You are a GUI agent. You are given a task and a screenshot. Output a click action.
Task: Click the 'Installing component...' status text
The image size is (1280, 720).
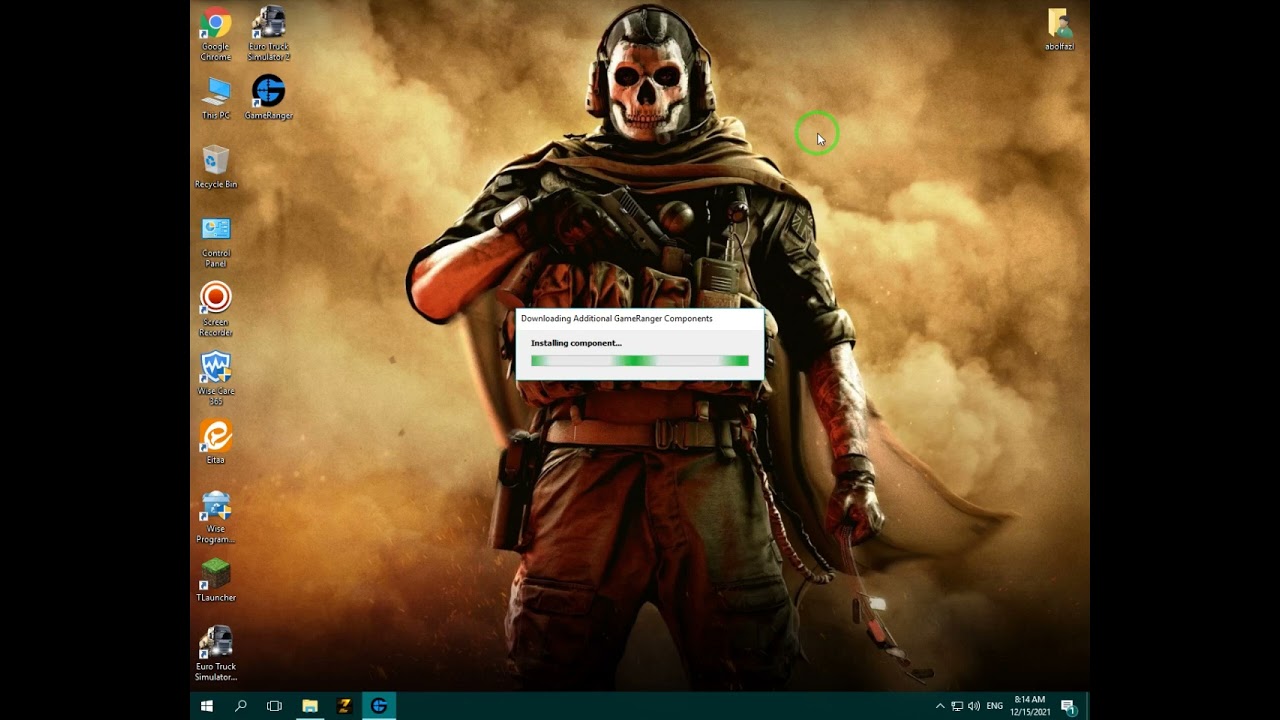[576, 343]
